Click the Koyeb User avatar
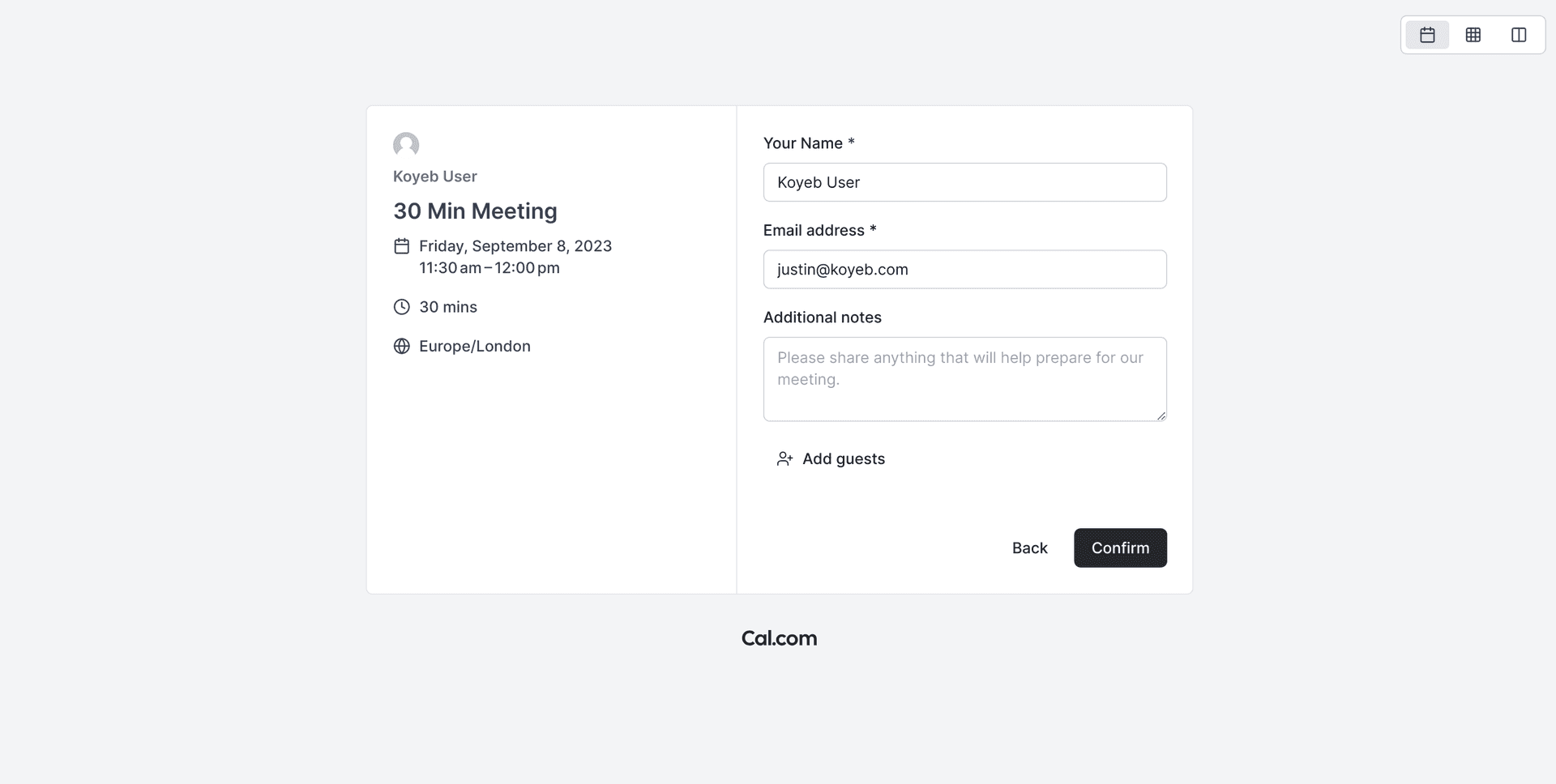Image resolution: width=1556 pixels, height=784 pixels. [x=406, y=145]
